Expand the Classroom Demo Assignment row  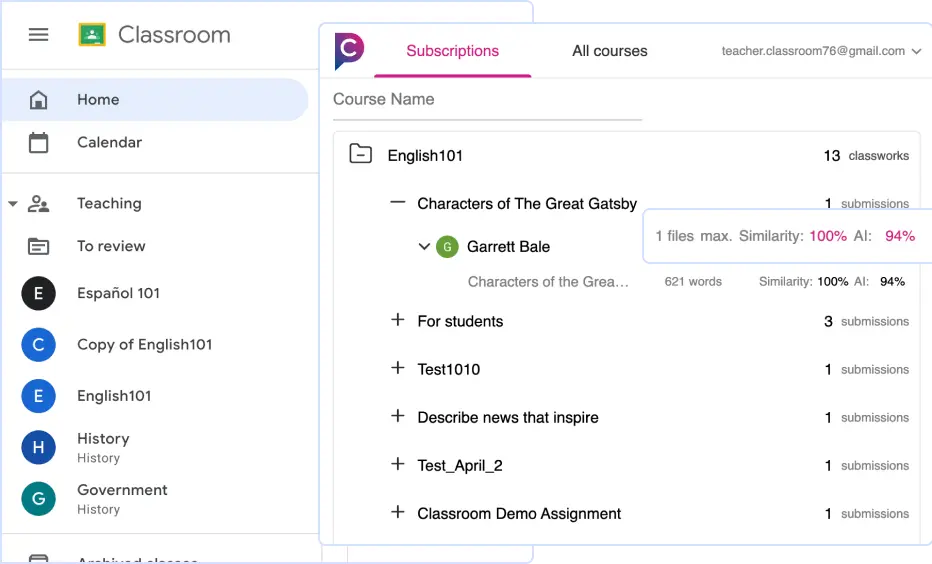398,512
